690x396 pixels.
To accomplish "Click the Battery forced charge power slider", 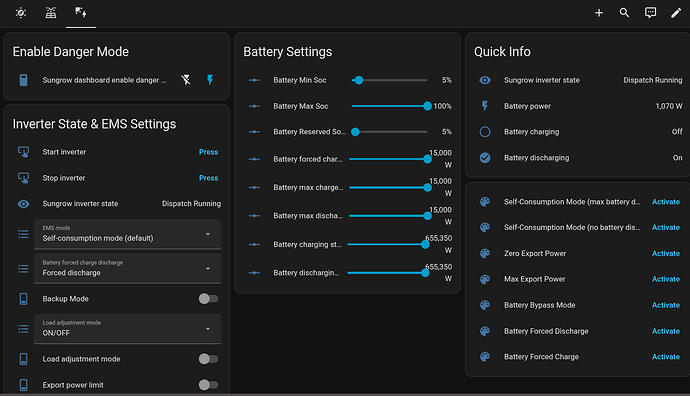I will click(390, 159).
